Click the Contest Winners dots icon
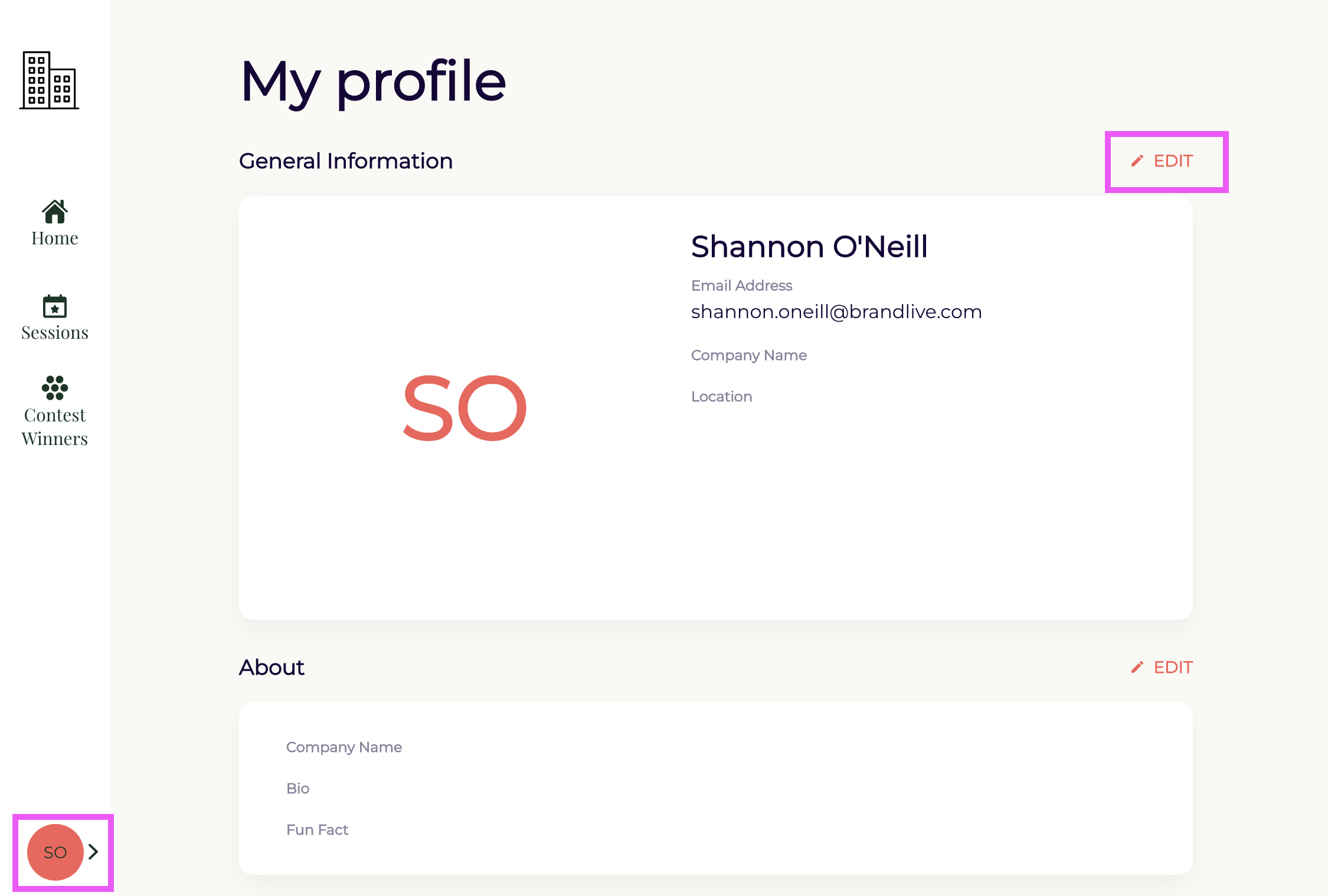This screenshot has height=896, width=1328. 55,388
